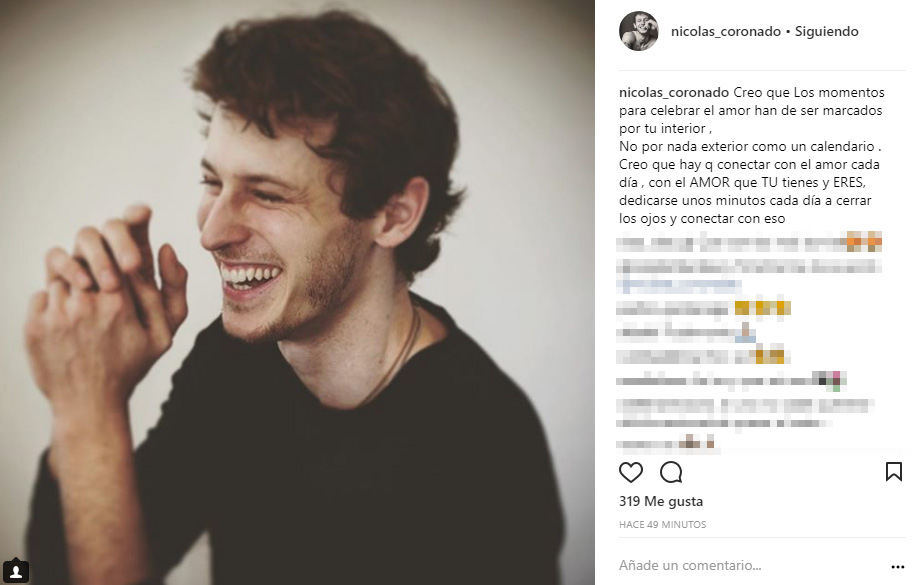Open nicolas_coronado username link in caption
The image size is (912, 585).
click(674, 92)
